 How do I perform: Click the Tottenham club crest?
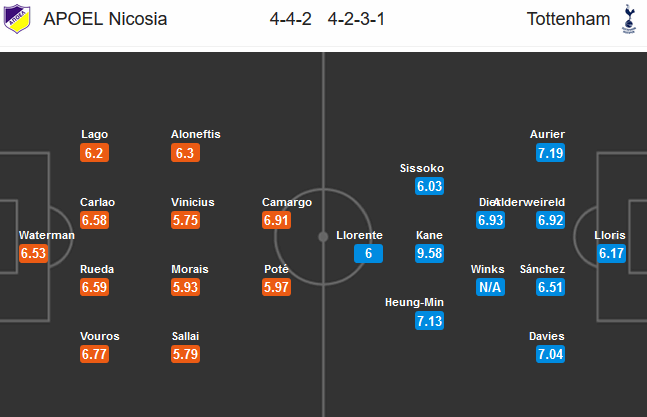tap(629, 19)
